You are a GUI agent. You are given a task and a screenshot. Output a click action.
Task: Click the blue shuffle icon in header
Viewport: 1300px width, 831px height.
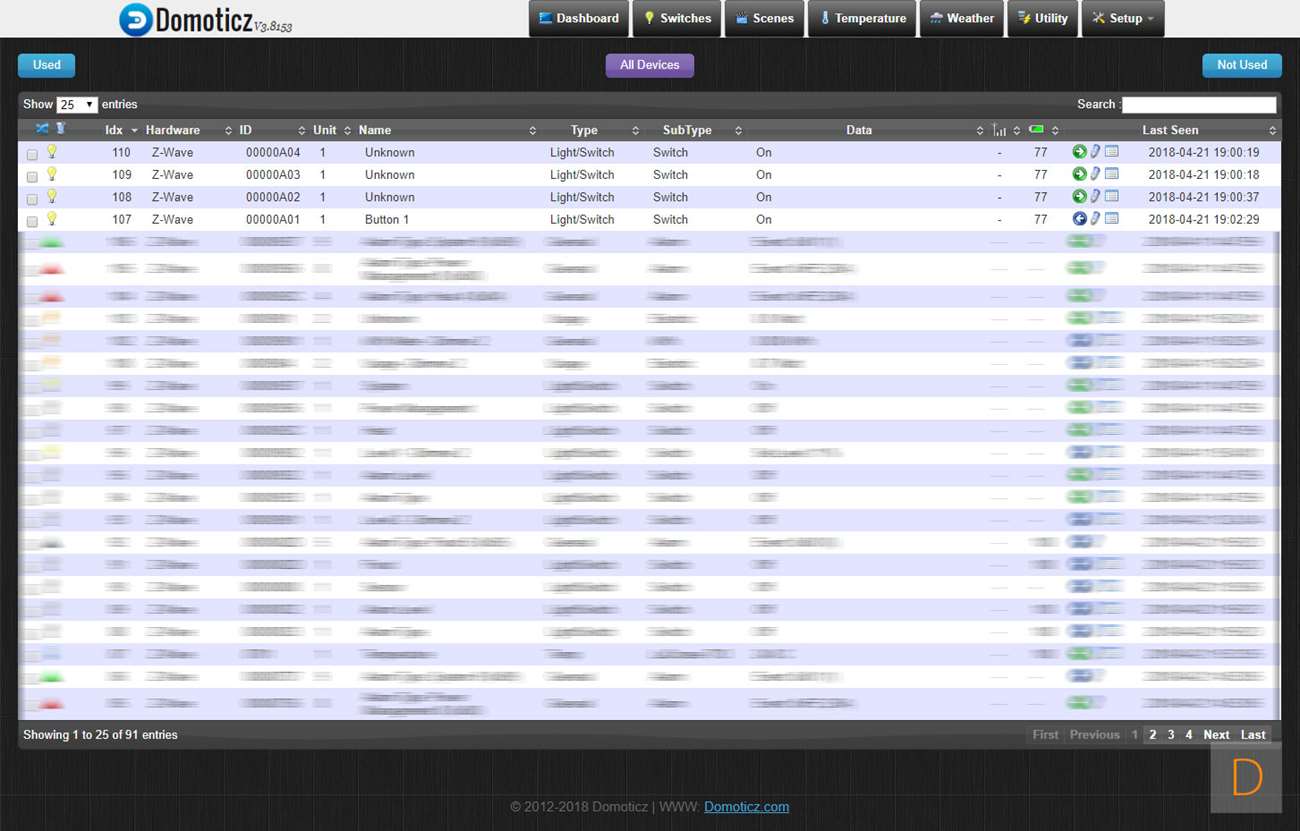pyautogui.click(x=42, y=129)
